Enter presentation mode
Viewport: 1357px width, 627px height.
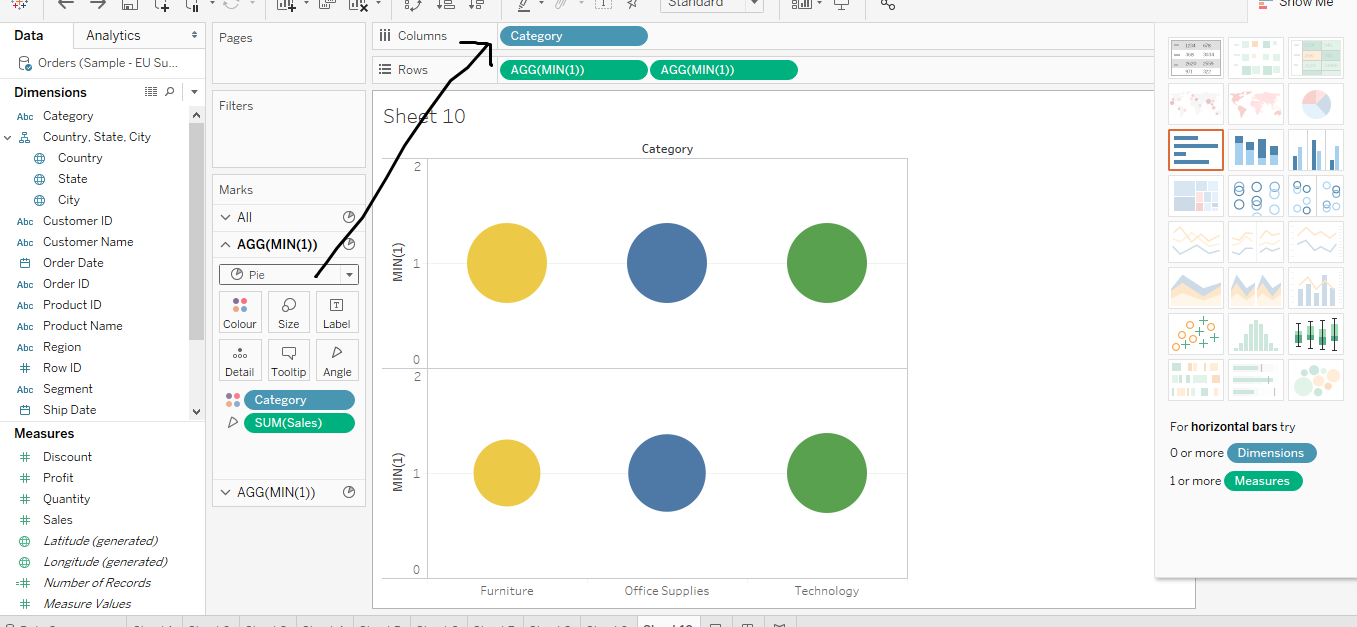pos(841,6)
